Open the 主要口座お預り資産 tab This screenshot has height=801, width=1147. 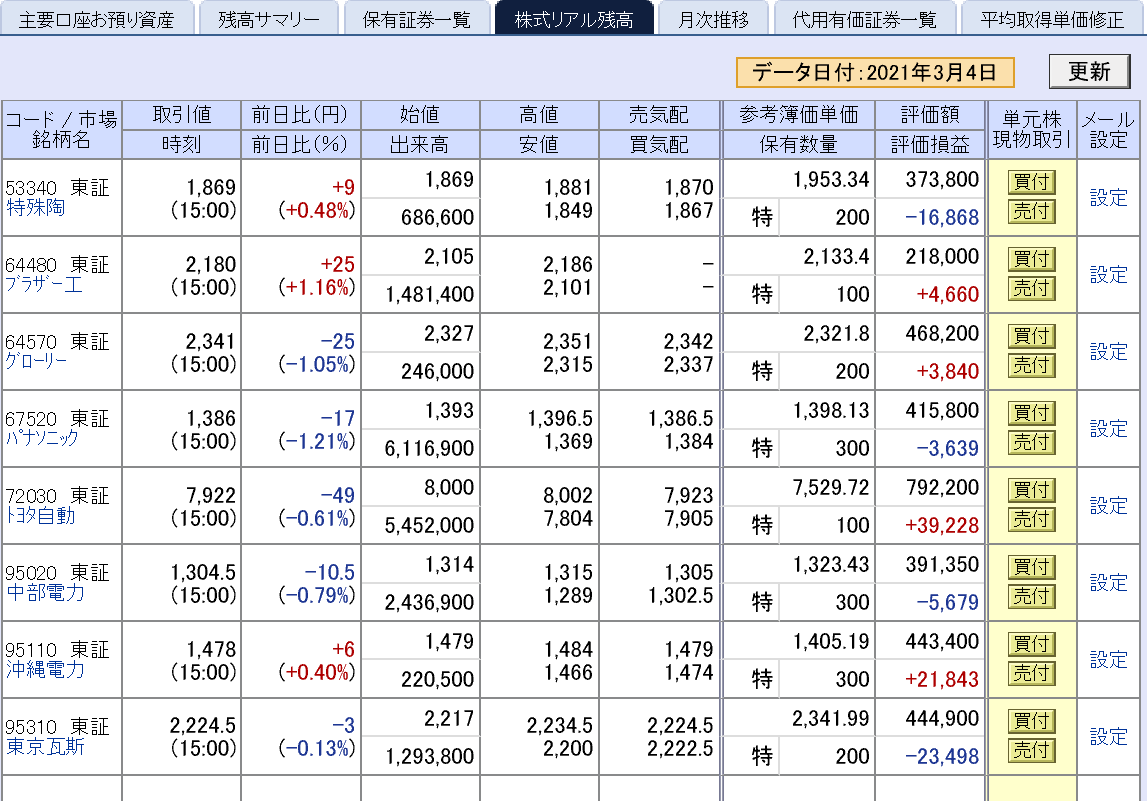tap(97, 18)
